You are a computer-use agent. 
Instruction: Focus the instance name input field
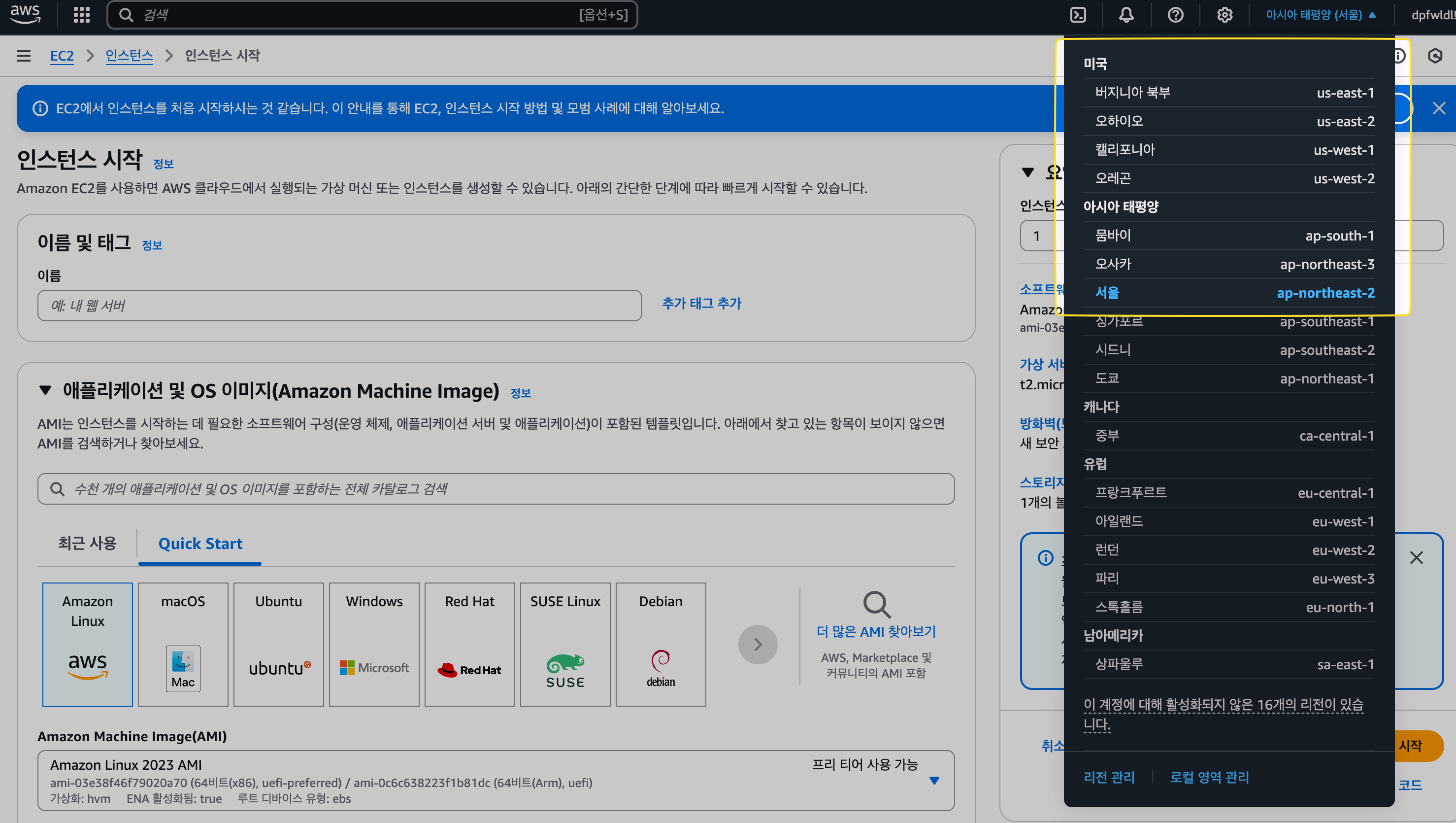339,306
